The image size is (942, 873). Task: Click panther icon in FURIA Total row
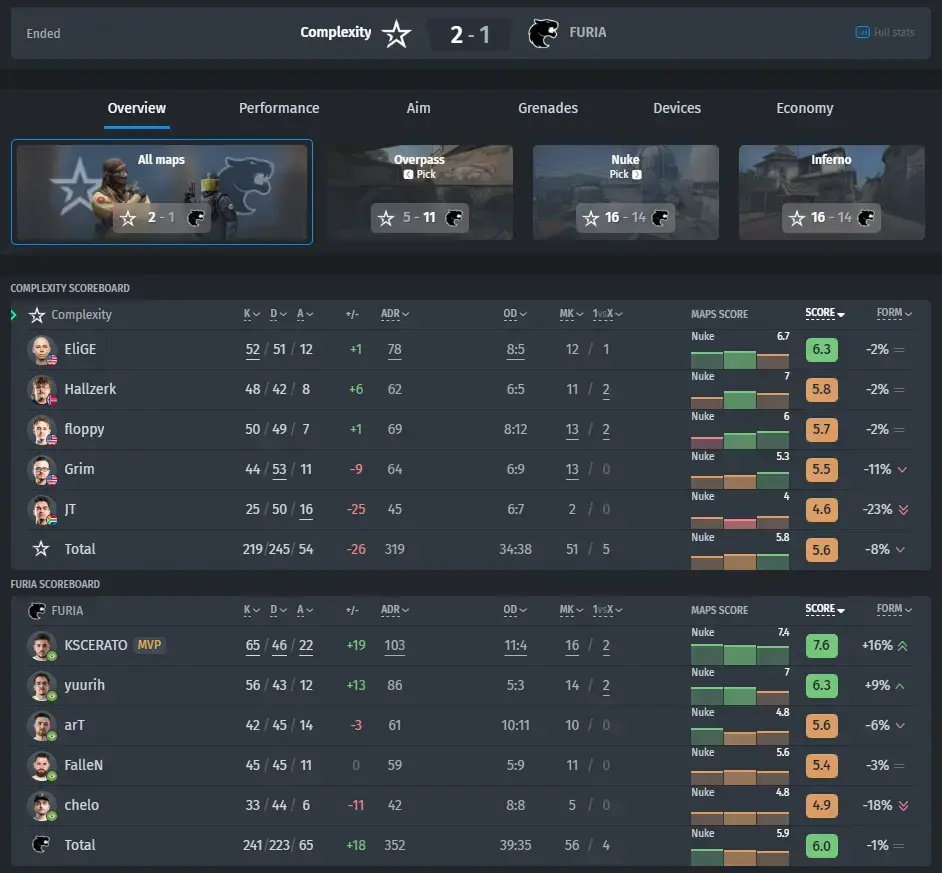[x=41, y=845]
